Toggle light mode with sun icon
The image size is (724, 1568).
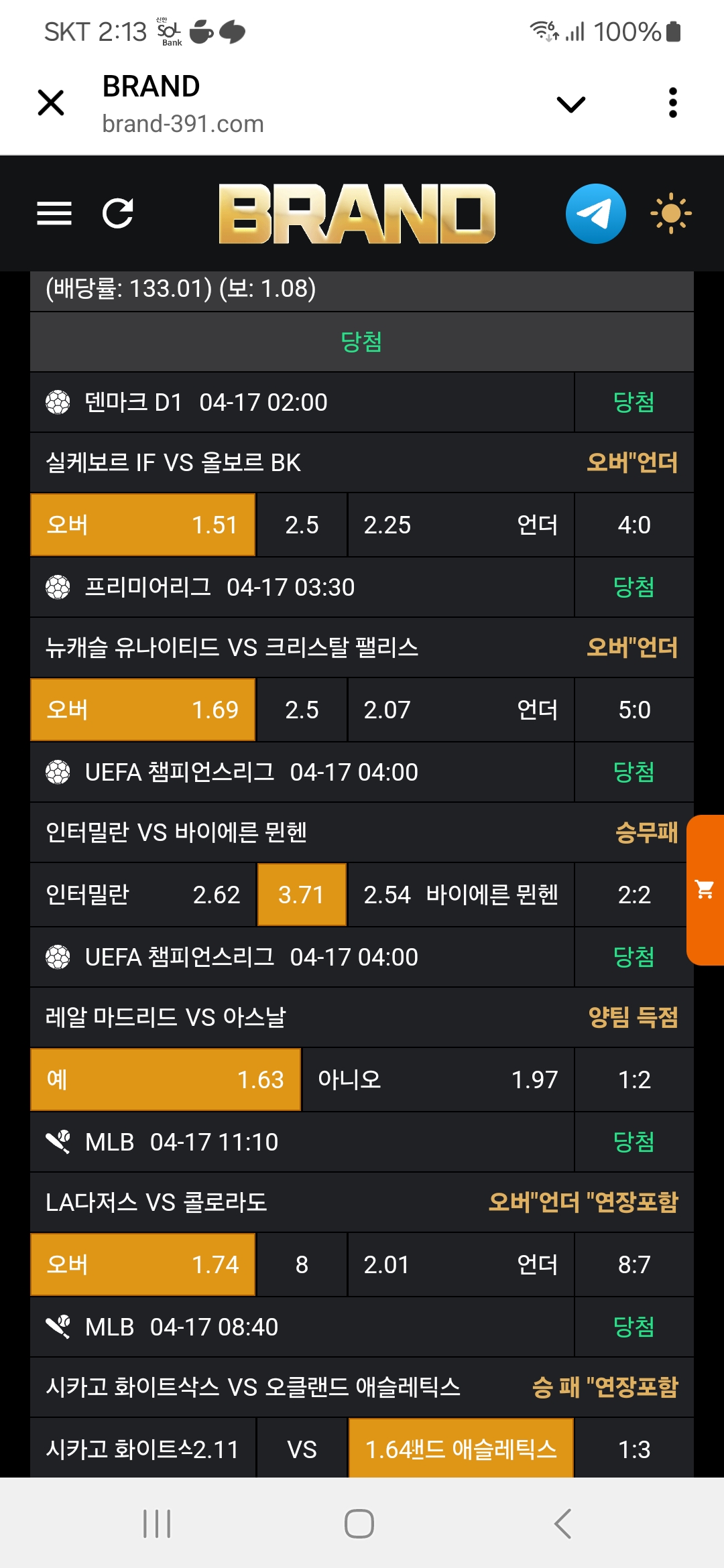670,214
